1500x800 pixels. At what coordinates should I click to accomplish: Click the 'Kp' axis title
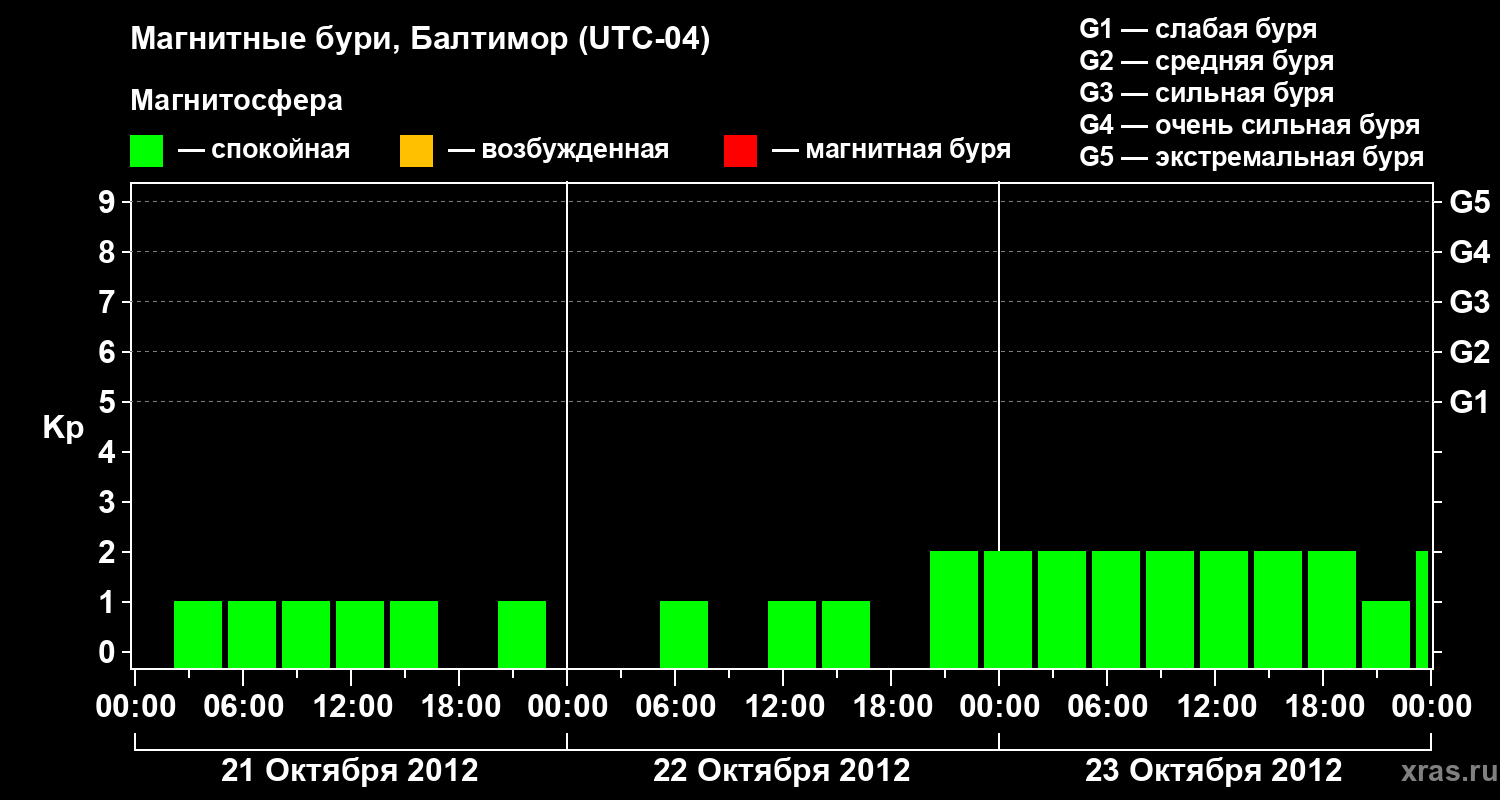pos(63,428)
